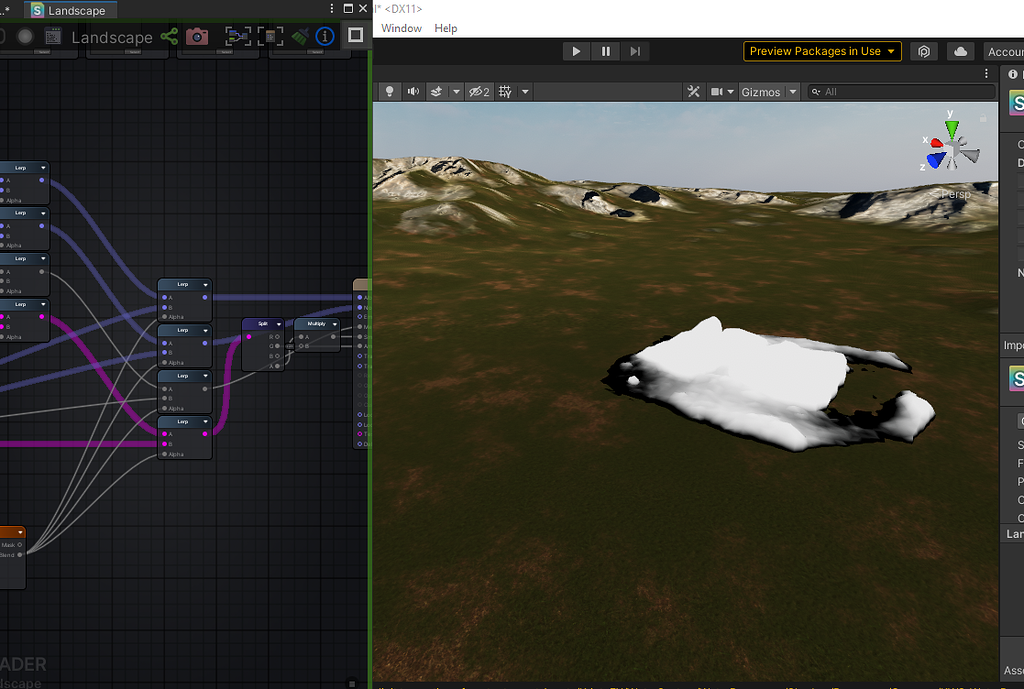Click the share shader icon
The height and width of the screenshot is (689, 1024).
point(169,37)
